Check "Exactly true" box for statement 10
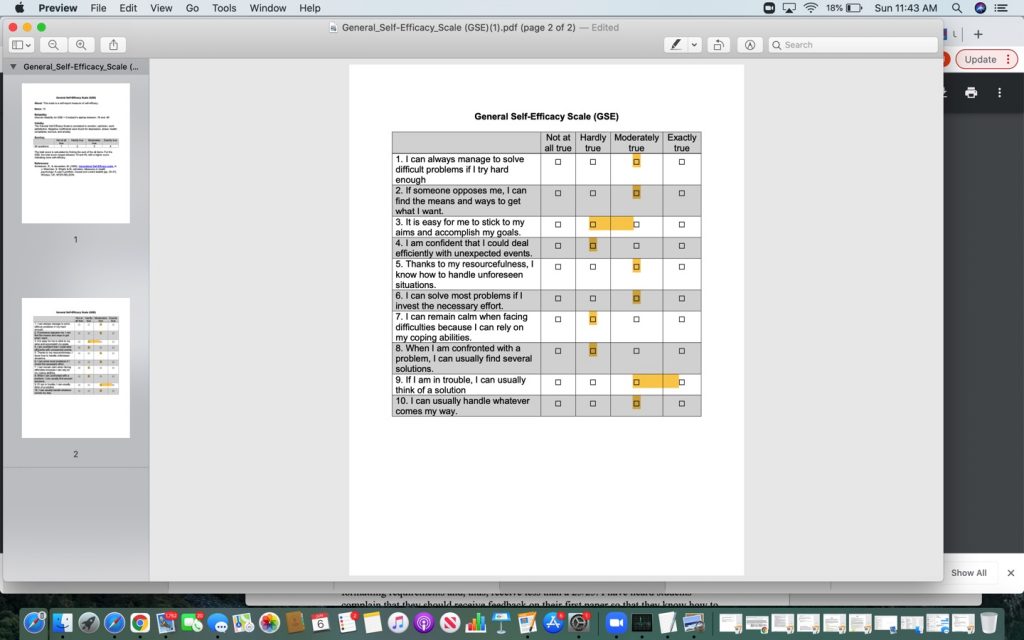Image resolution: width=1024 pixels, height=640 pixels. 682,404
